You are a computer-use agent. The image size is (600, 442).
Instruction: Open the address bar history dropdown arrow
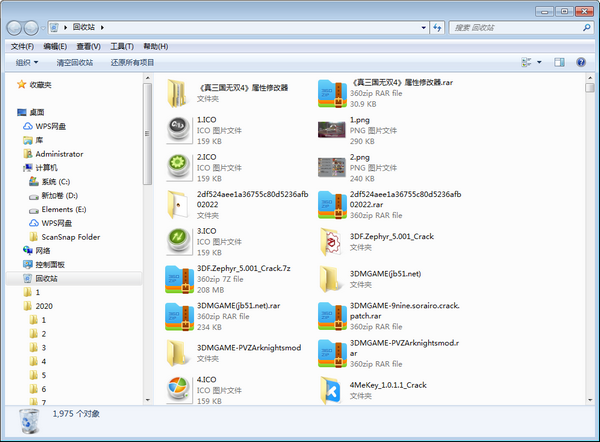pyautogui.click(x=423, y=28)
